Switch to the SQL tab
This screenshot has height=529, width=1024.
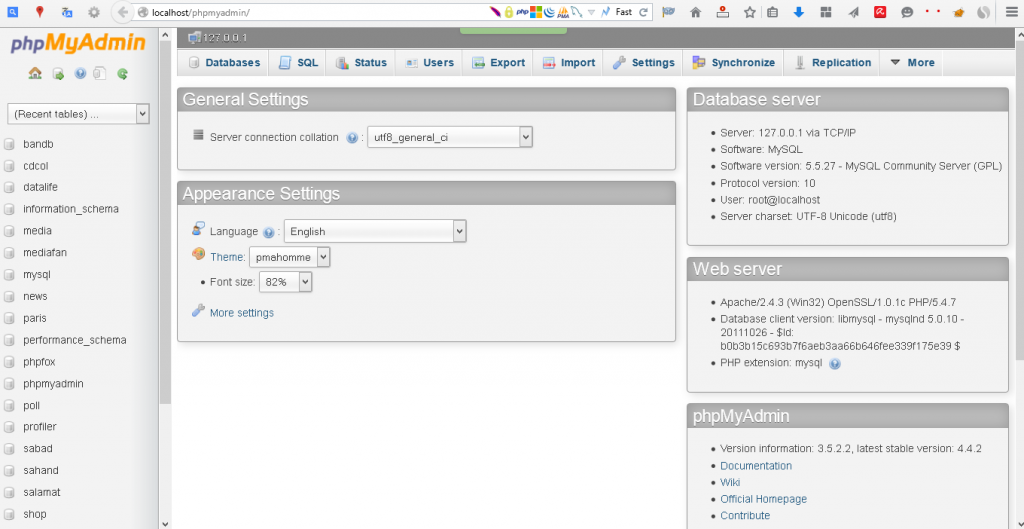pos(298,63)
